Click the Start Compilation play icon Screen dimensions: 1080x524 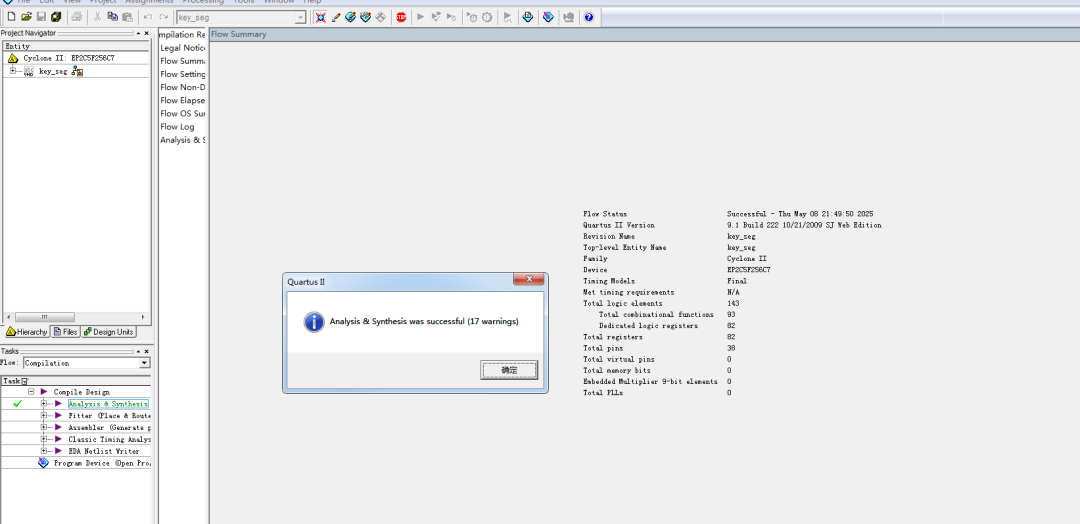421,17
